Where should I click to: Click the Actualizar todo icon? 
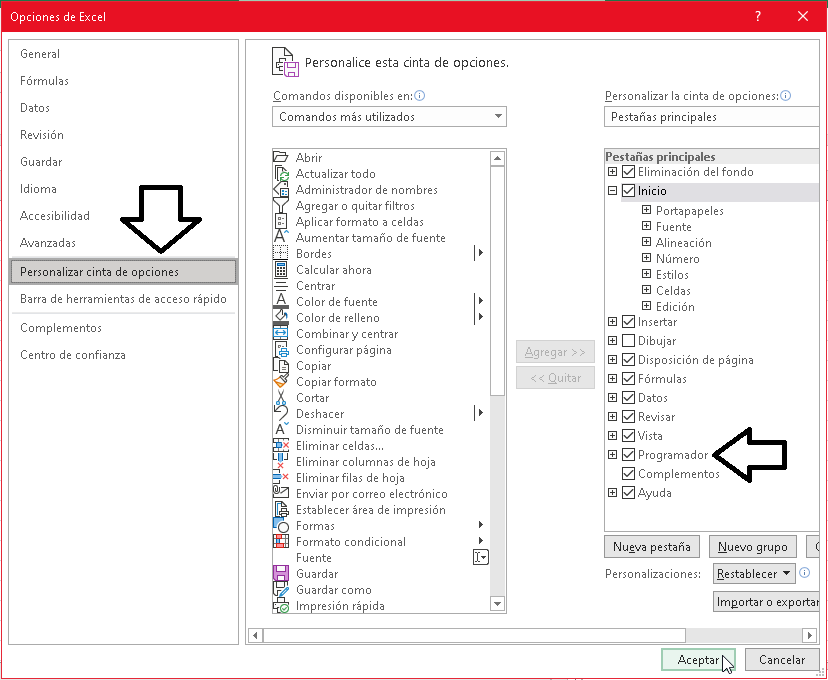(x=281, y=173)
